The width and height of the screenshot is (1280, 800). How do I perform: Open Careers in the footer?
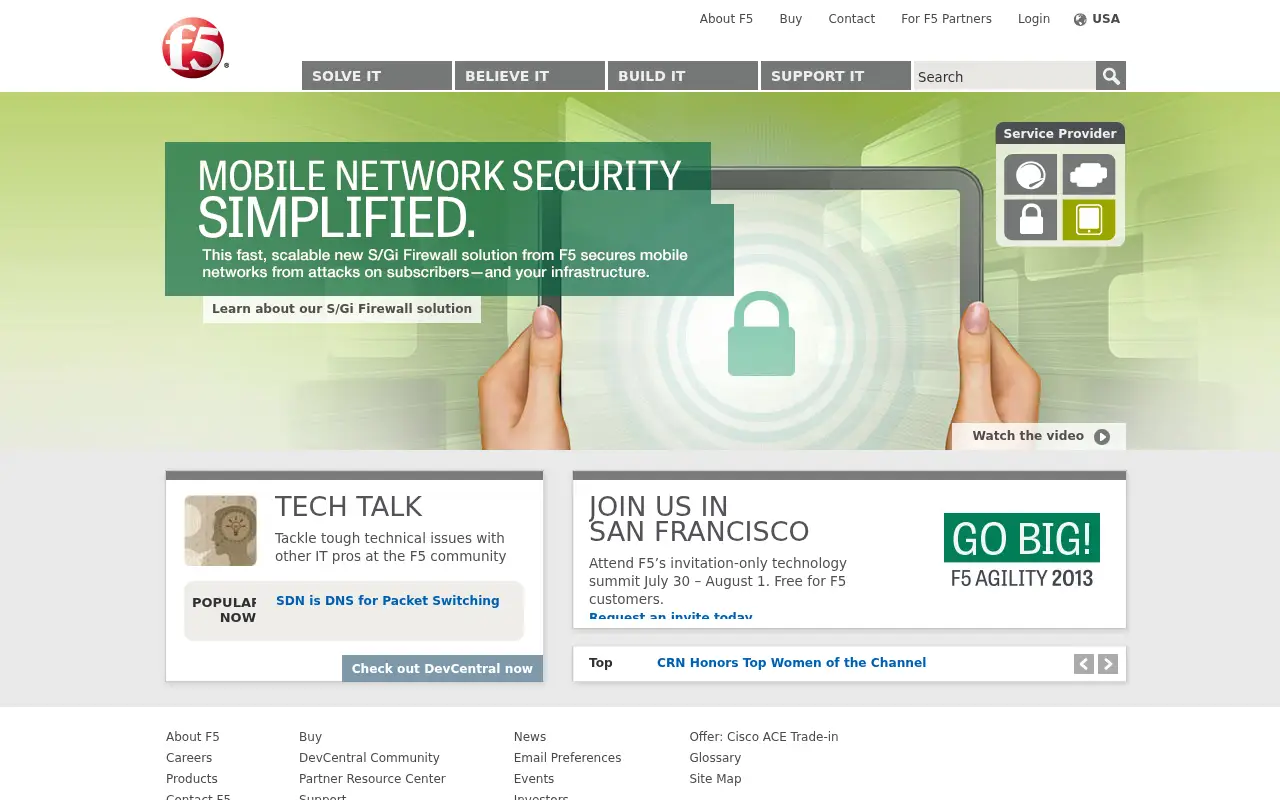pos(189,758)
